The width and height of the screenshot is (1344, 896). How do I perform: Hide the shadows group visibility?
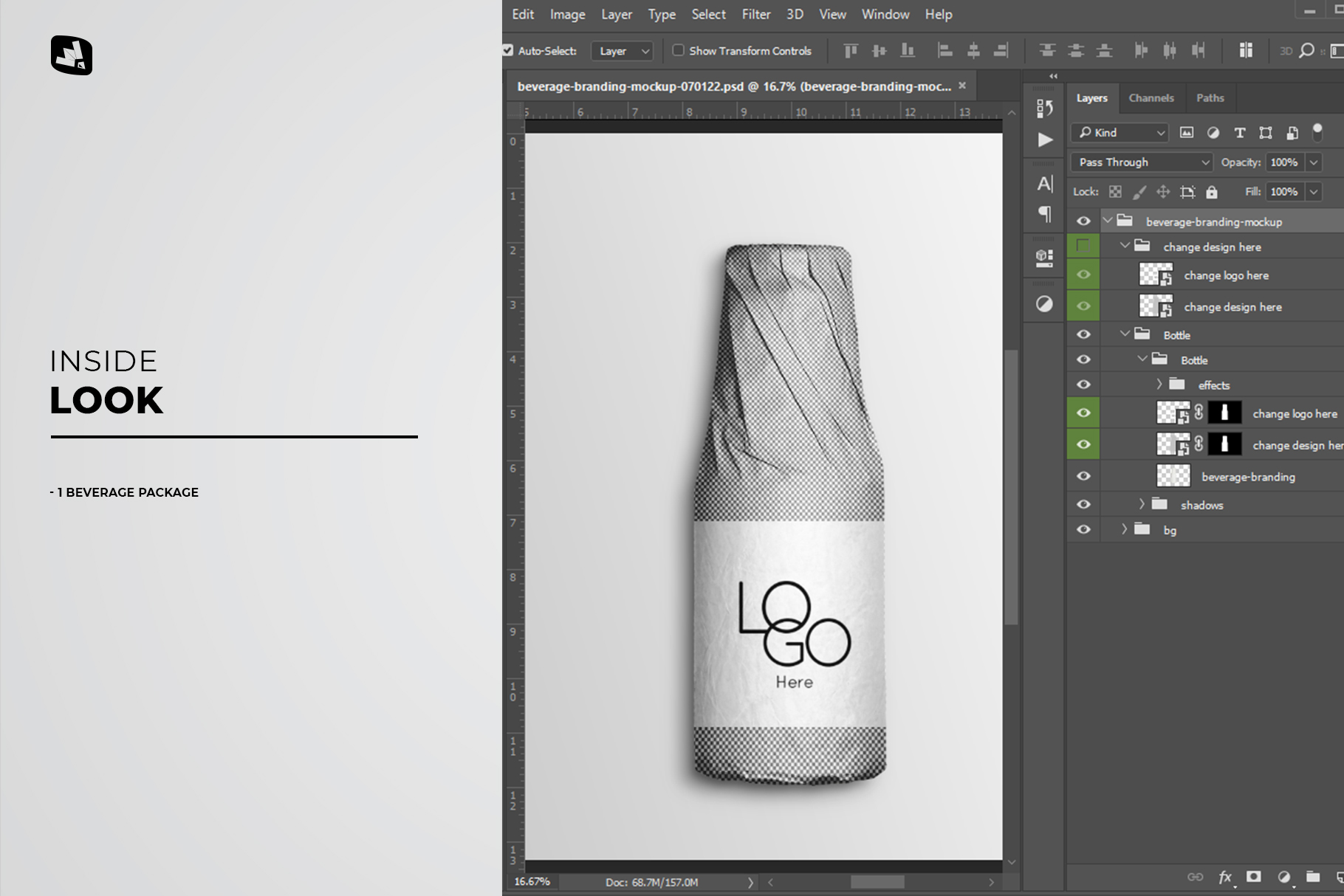pos(1083,505)
